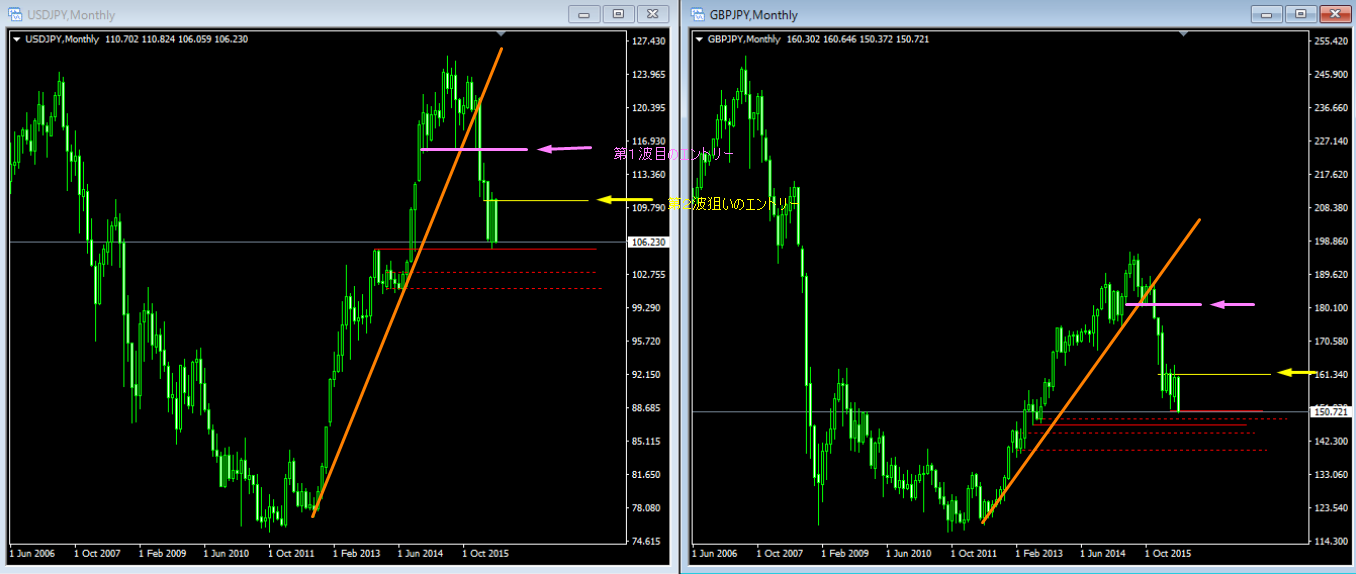
Task: Click the chart shift triangle on USDJPY chart
Action: coord(502,34)
